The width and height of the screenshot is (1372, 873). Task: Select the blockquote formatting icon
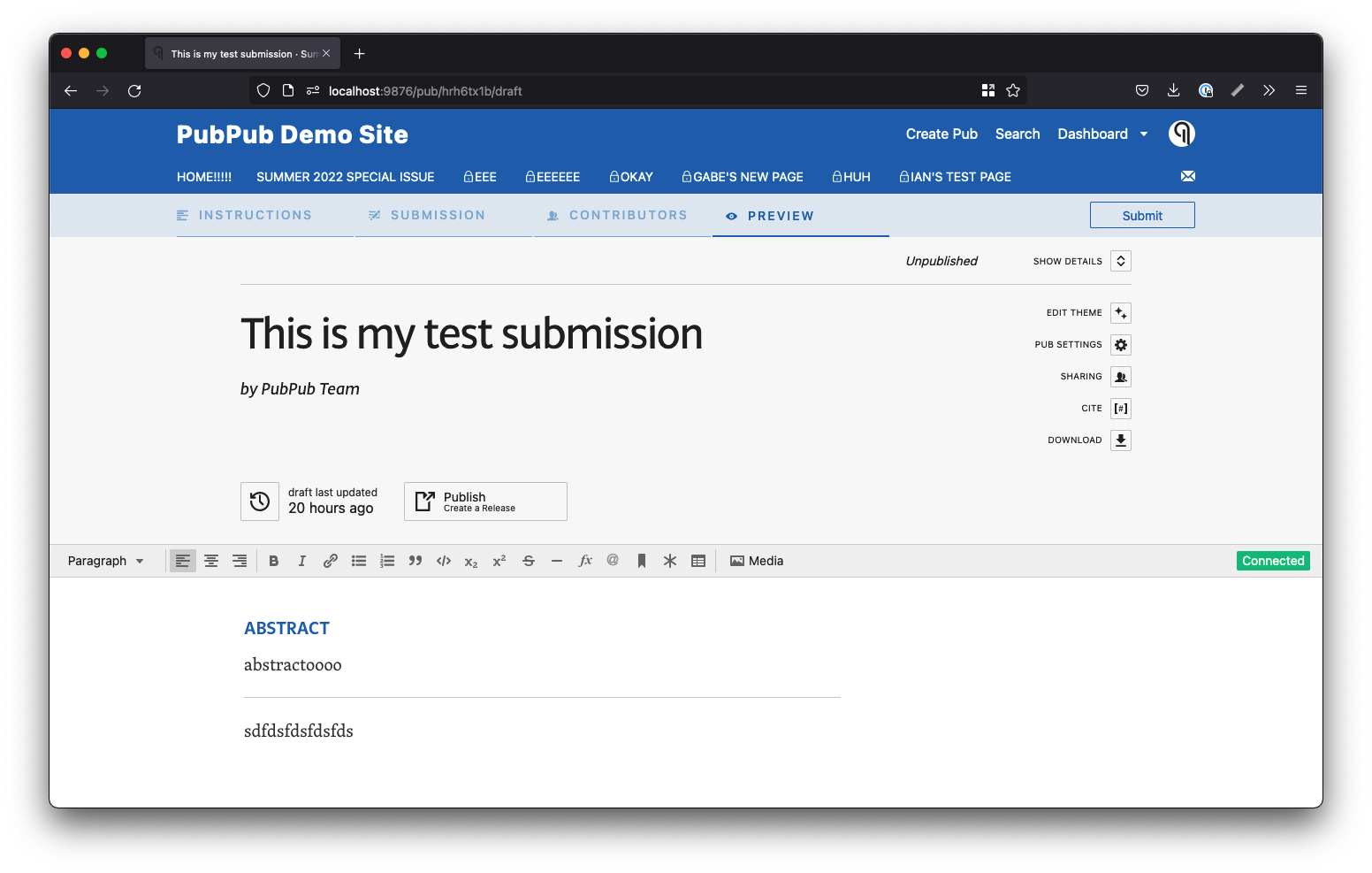pos(415,560)
